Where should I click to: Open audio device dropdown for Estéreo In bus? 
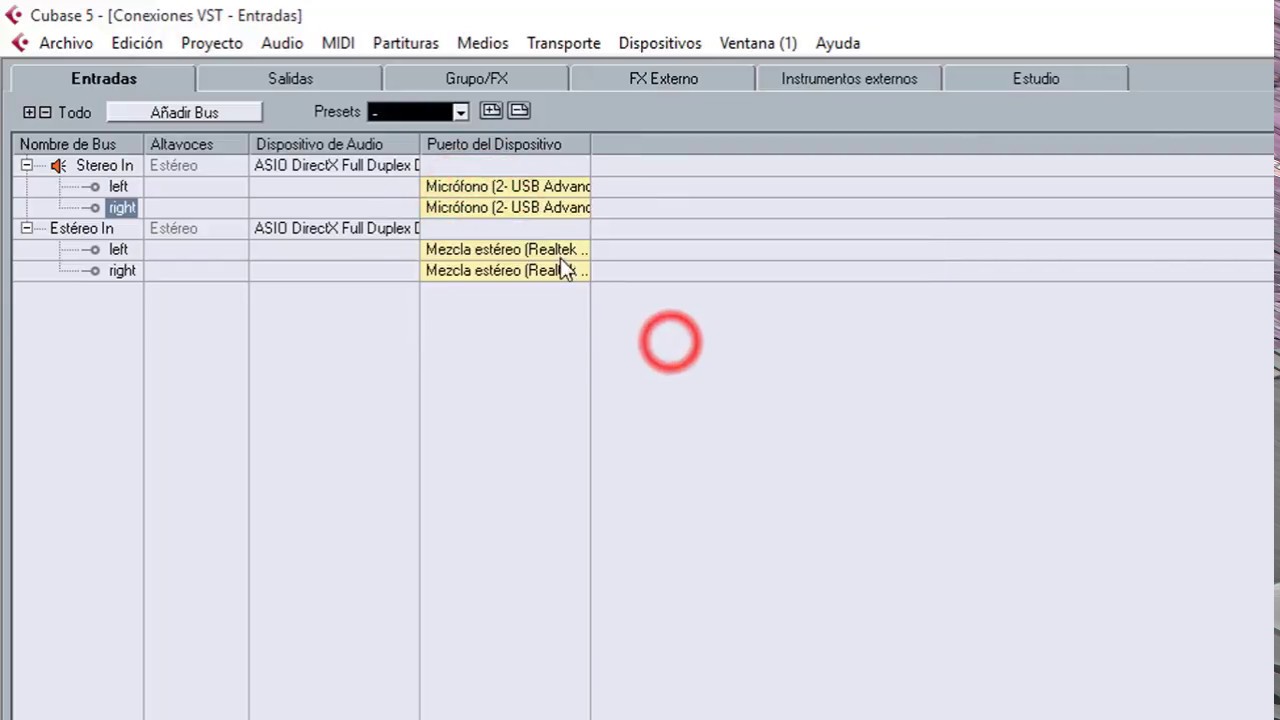coord(334,229)
